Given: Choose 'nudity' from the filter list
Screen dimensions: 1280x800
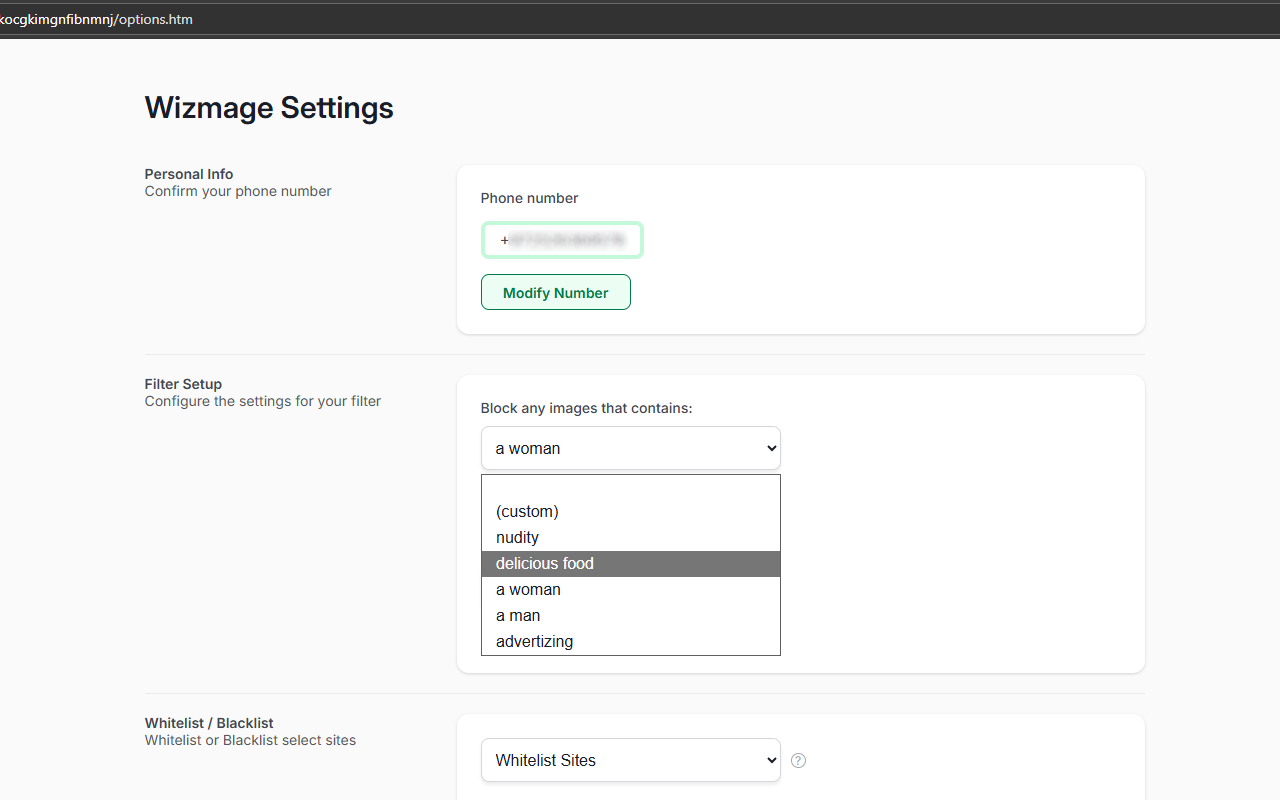Looking at the screenshot, I should (x=631, y=537).
